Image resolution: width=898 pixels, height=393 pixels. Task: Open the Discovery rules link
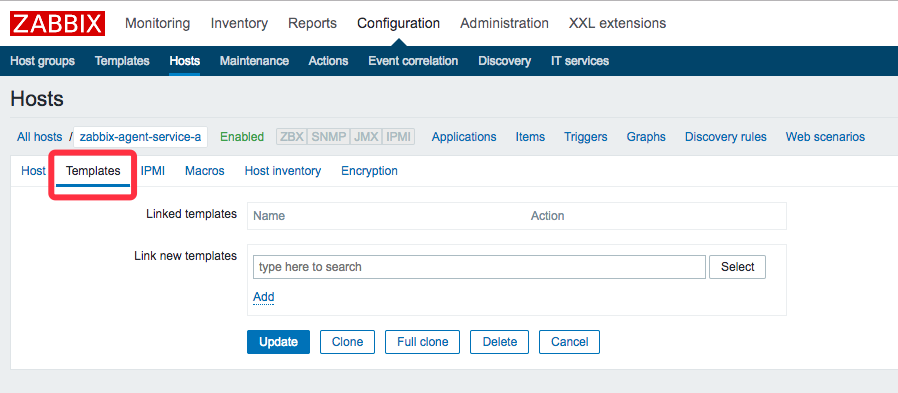726,137
